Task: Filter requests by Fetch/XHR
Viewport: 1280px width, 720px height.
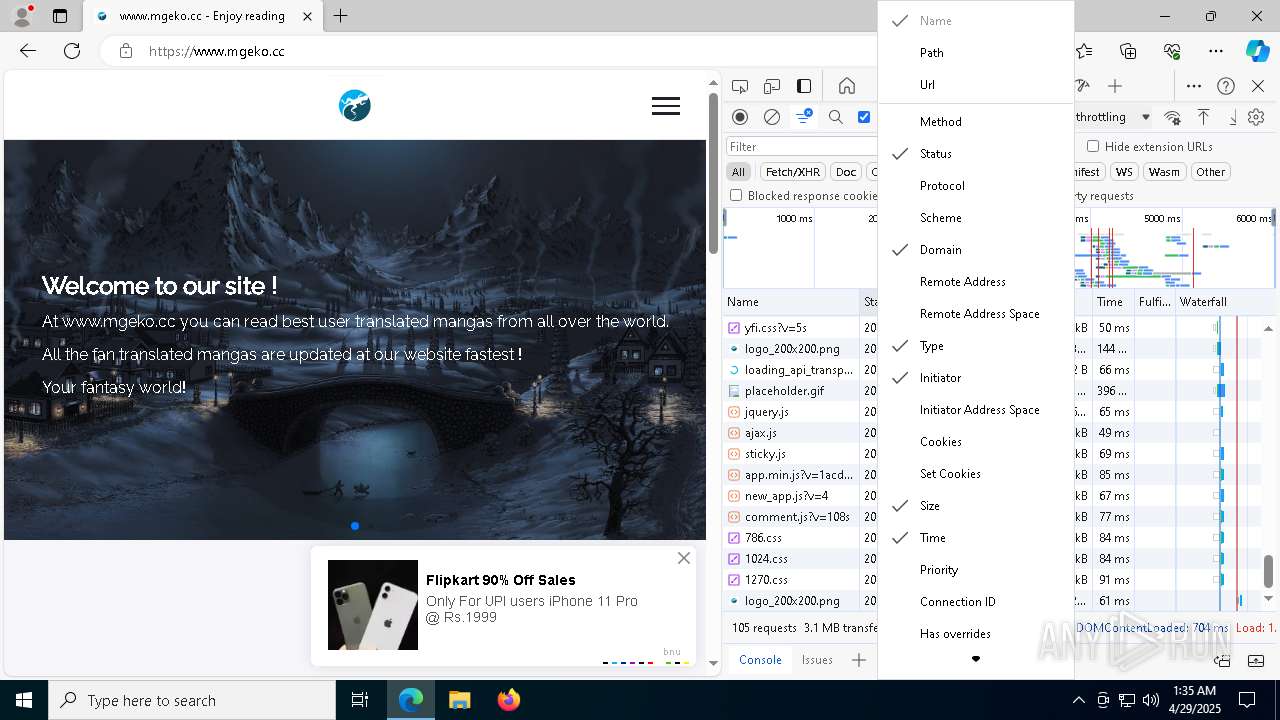Action: click(x=793, y=172)
